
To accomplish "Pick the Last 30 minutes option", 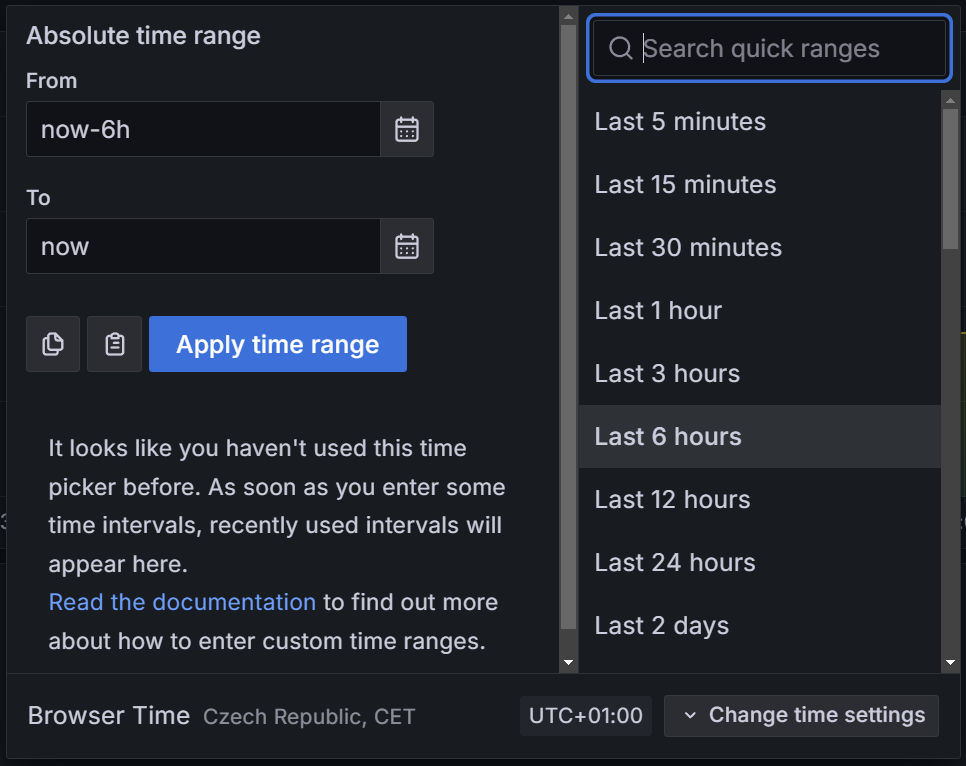I will 688,247.
